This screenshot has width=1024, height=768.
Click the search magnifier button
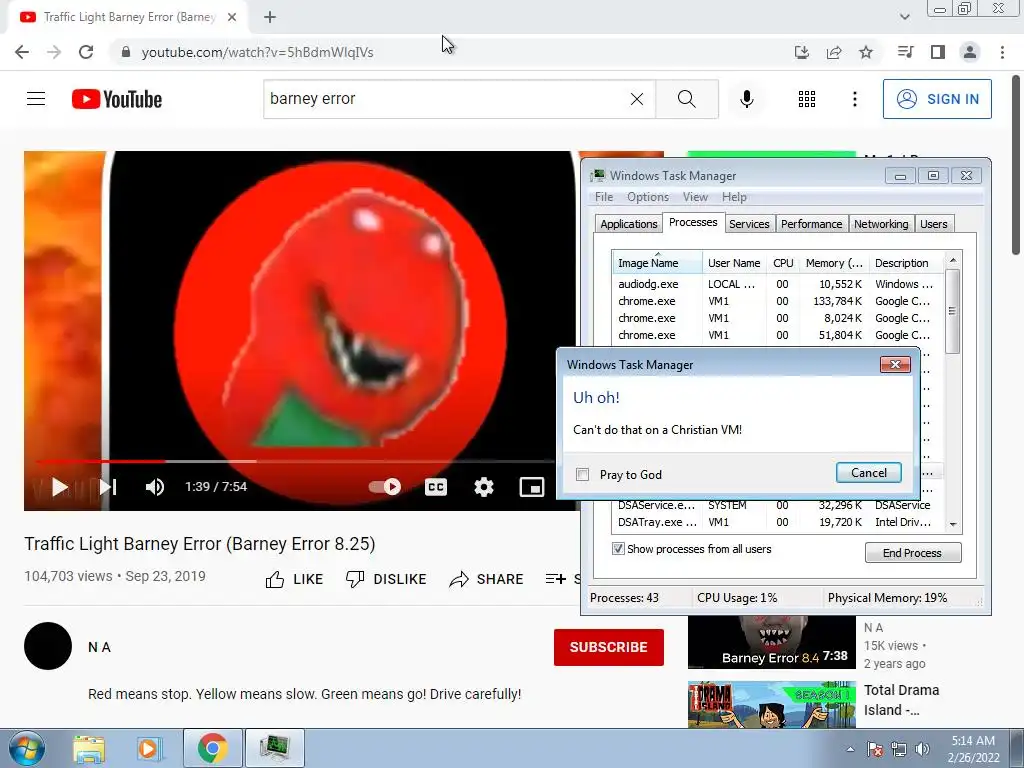tap(686, 99)
